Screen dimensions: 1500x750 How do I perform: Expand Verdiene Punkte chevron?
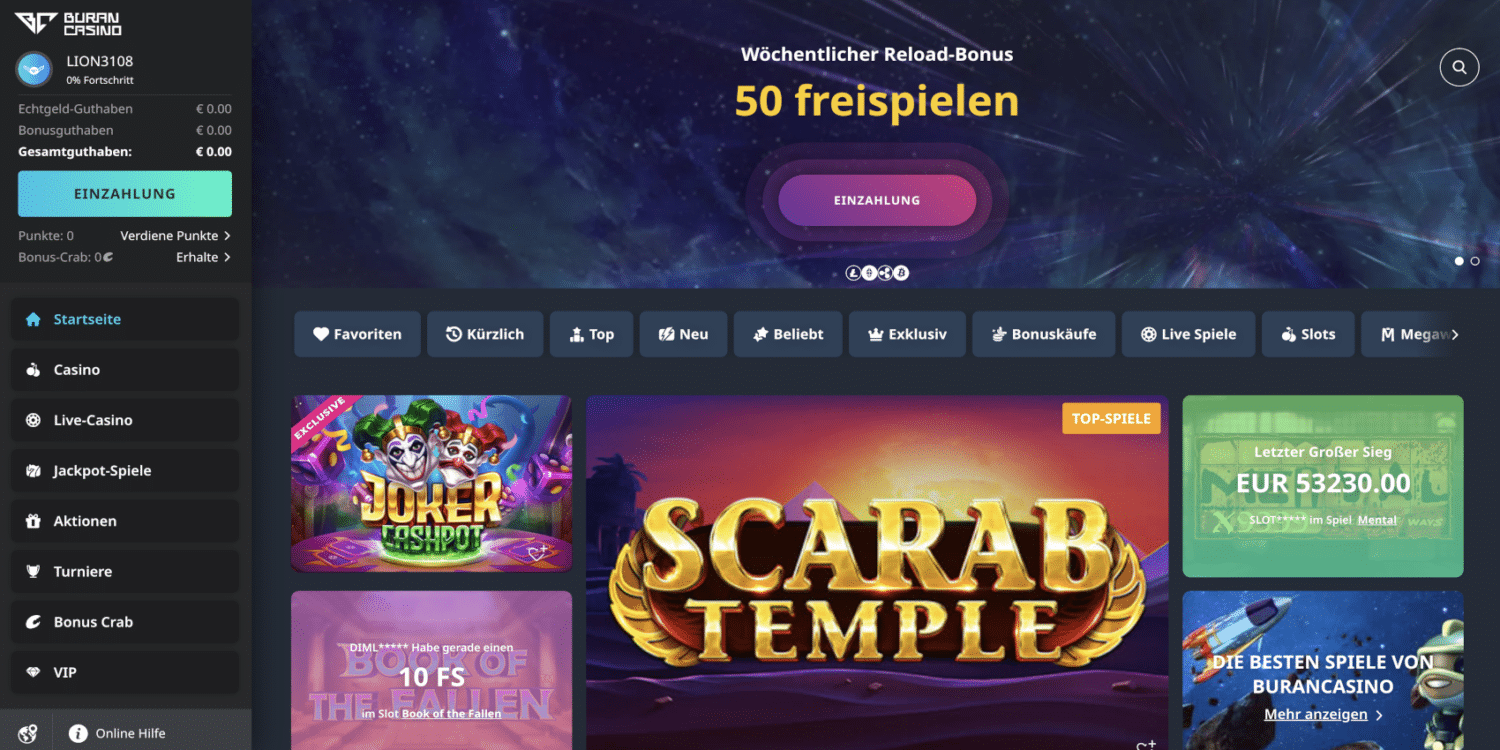point(227,236)
